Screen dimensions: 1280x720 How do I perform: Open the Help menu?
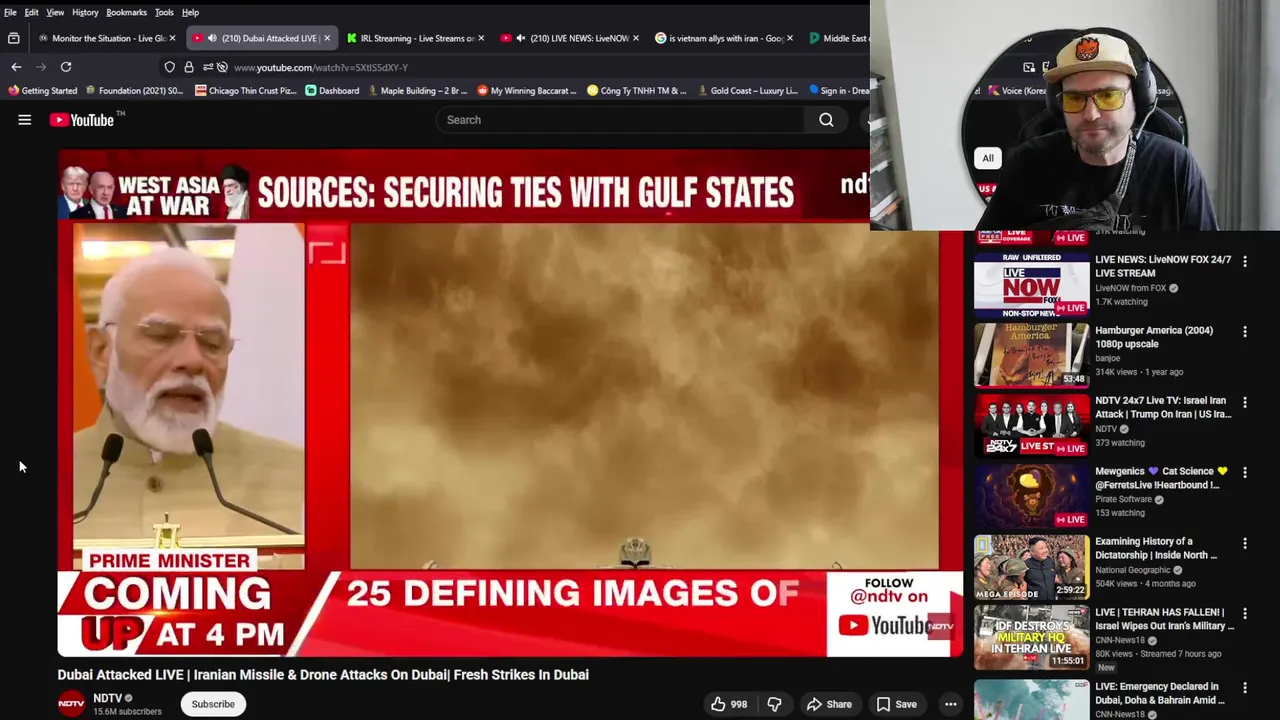(x=190, y=12)
